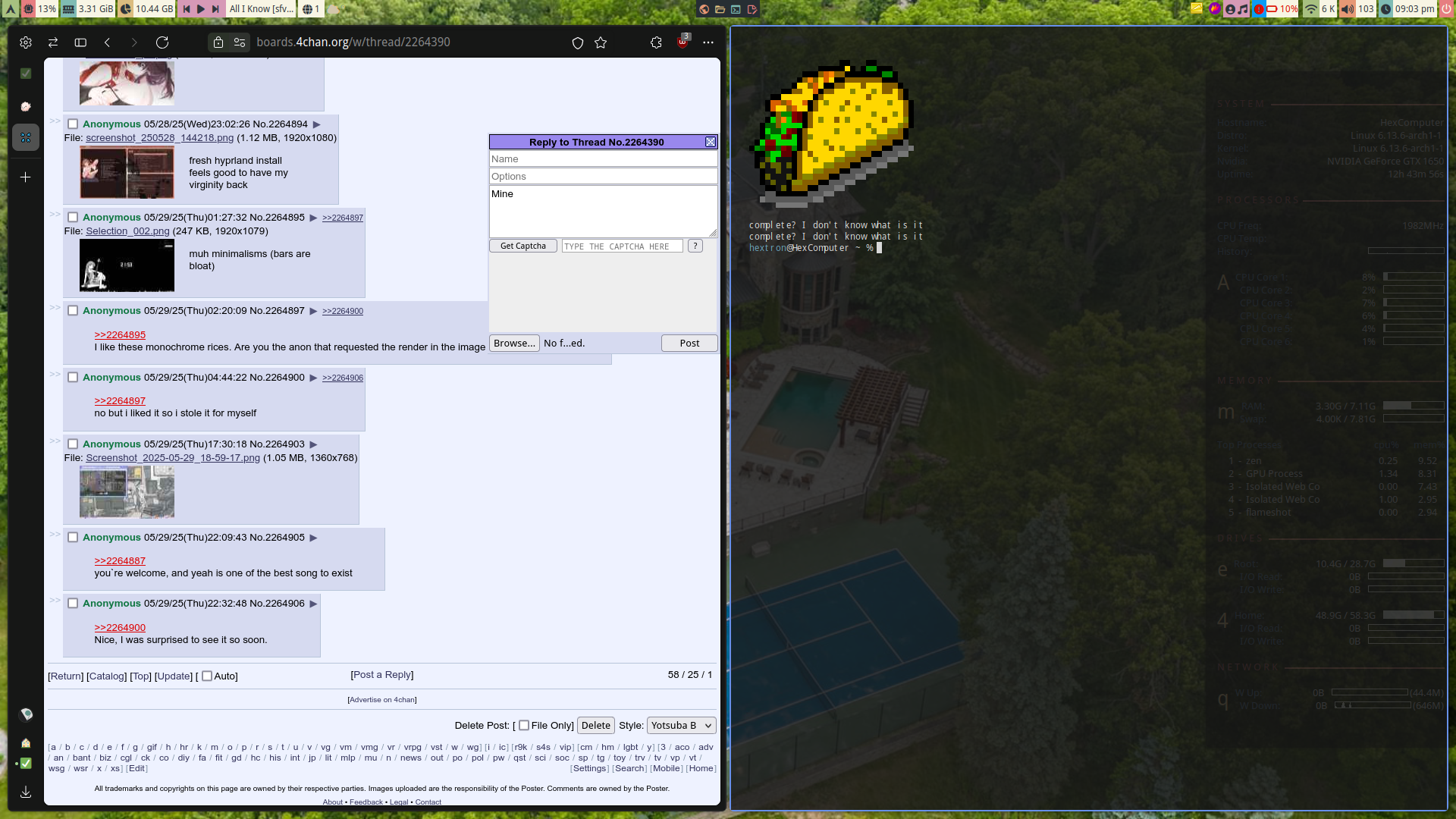
Task: Click the wifi icon in top bar
Action: (x=1310, y=9)
